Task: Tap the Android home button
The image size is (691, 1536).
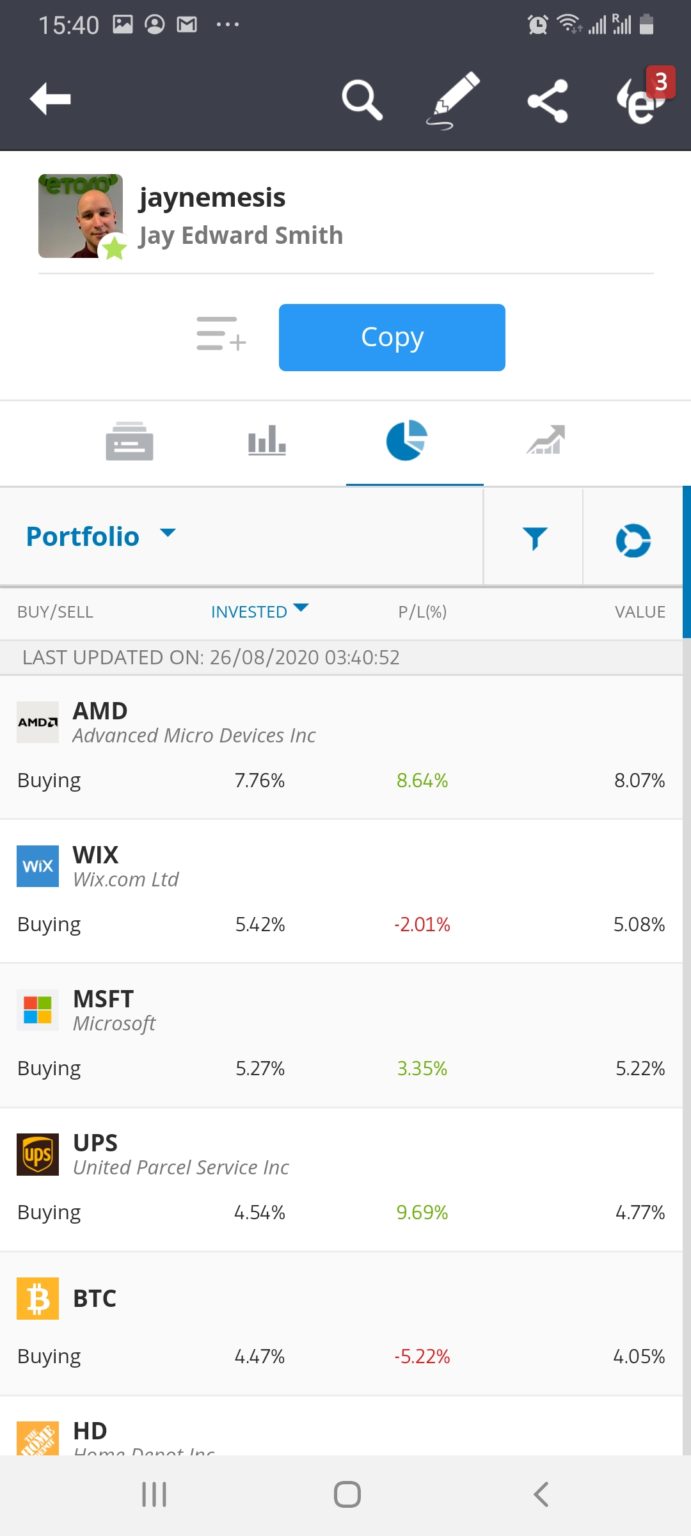Action: pyautogui.click(x=345, y=1494)
